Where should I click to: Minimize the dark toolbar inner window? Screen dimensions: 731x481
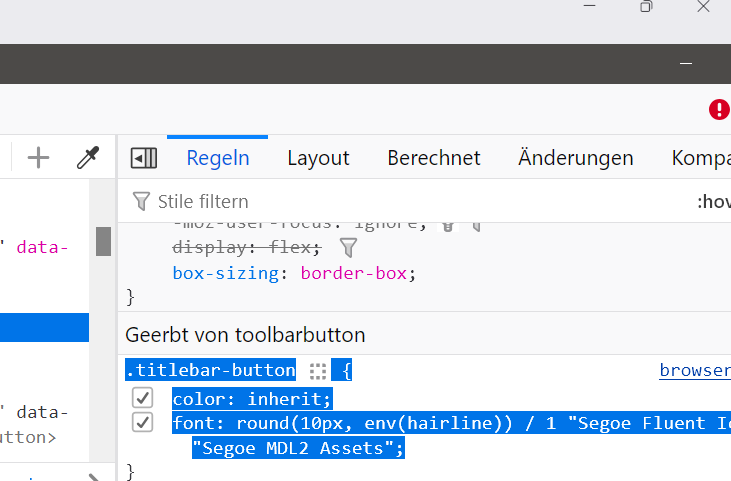[x=686, y=63]
